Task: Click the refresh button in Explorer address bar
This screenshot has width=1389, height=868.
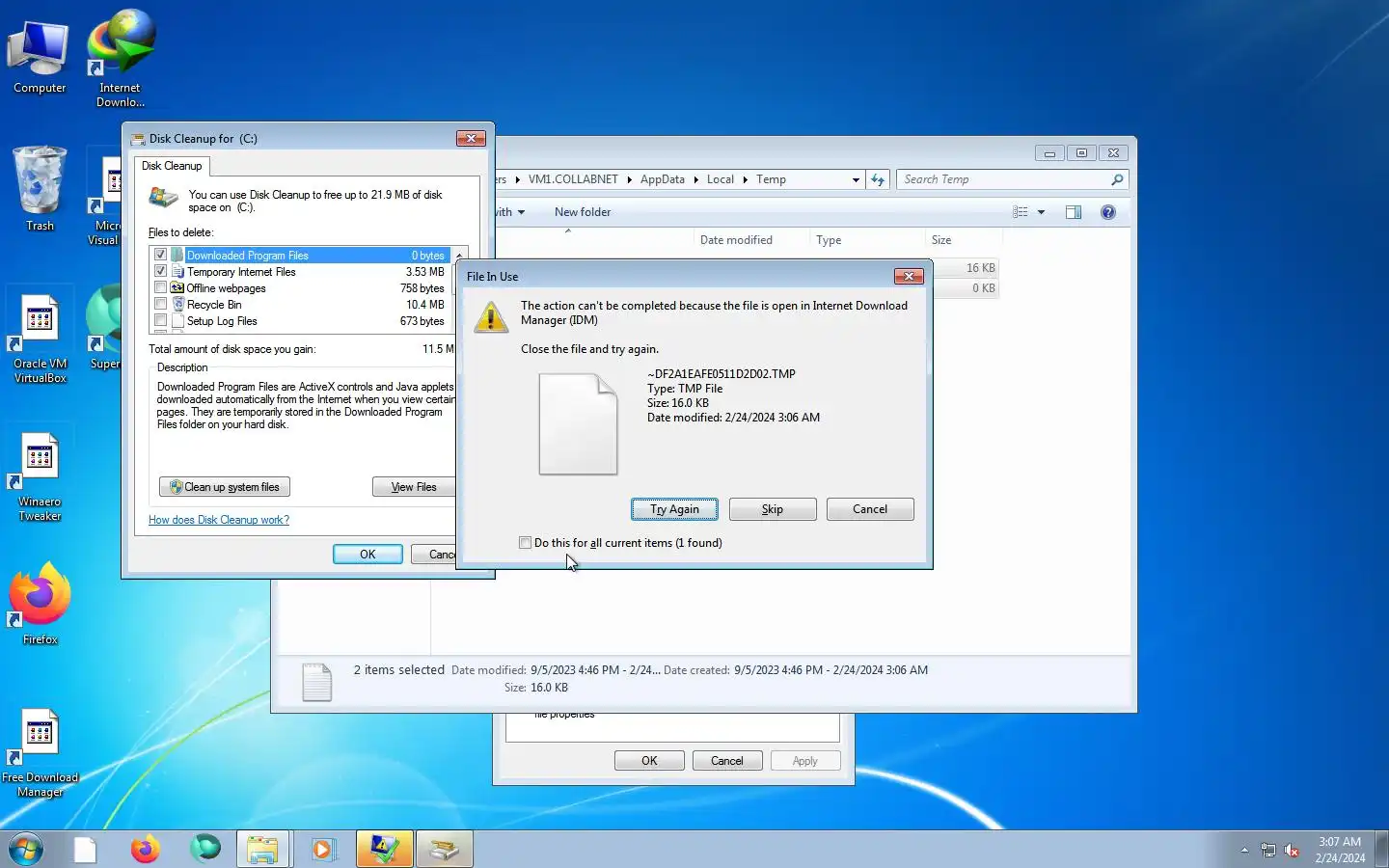Action: tap(877, 179)
